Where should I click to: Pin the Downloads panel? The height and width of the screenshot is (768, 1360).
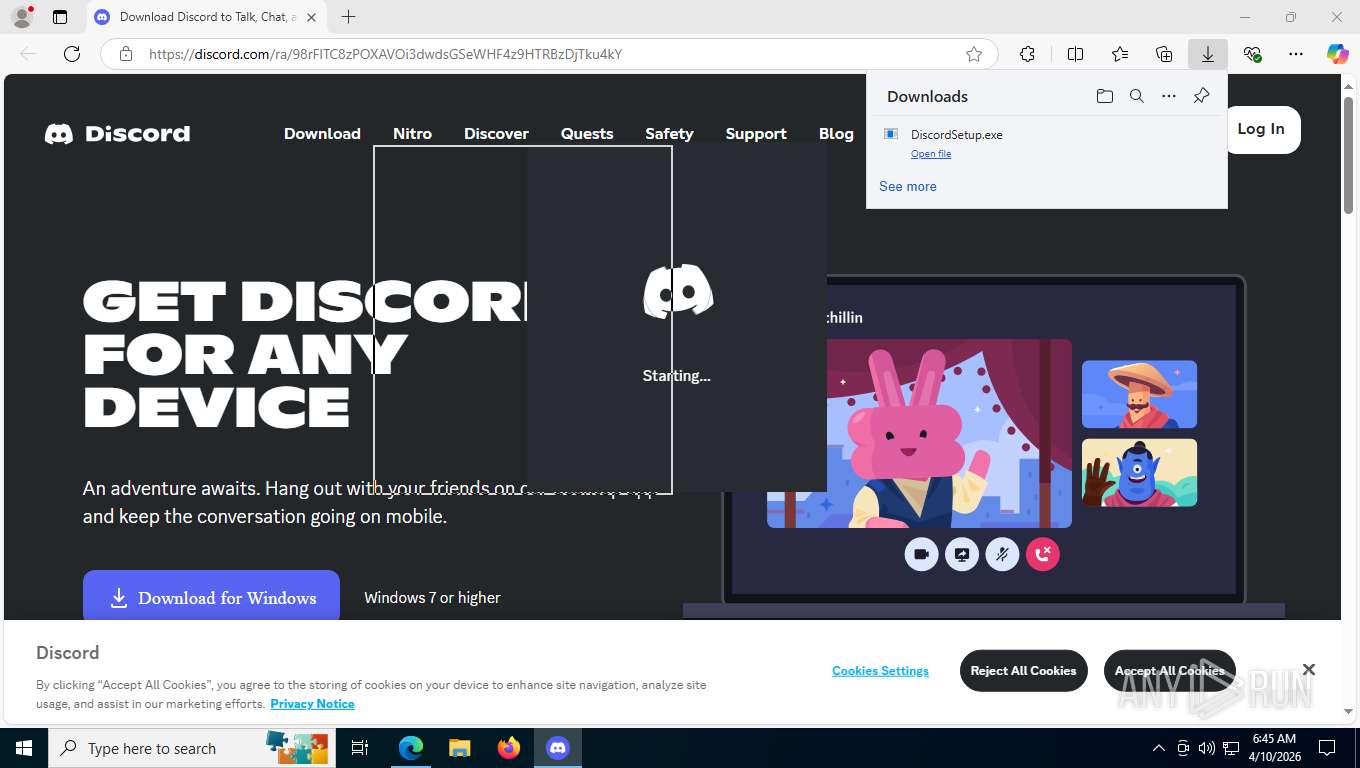pyautogui.click(x=1202, y=96)
